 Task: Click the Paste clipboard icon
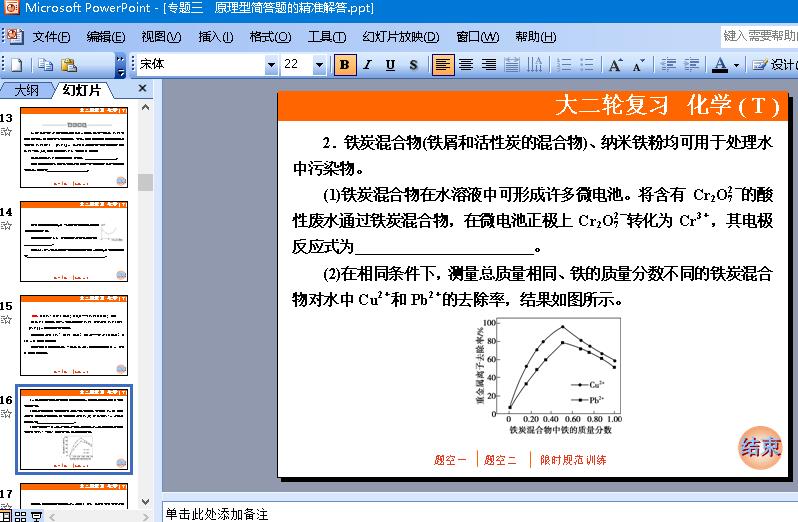tap(69, 65)
